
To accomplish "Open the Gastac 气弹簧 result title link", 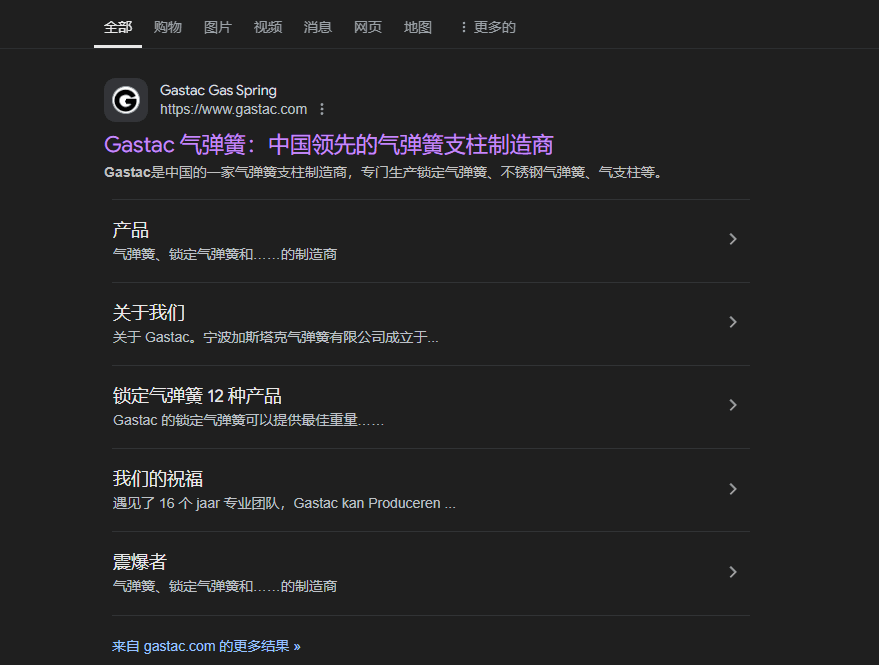I will tap(329, 145).
